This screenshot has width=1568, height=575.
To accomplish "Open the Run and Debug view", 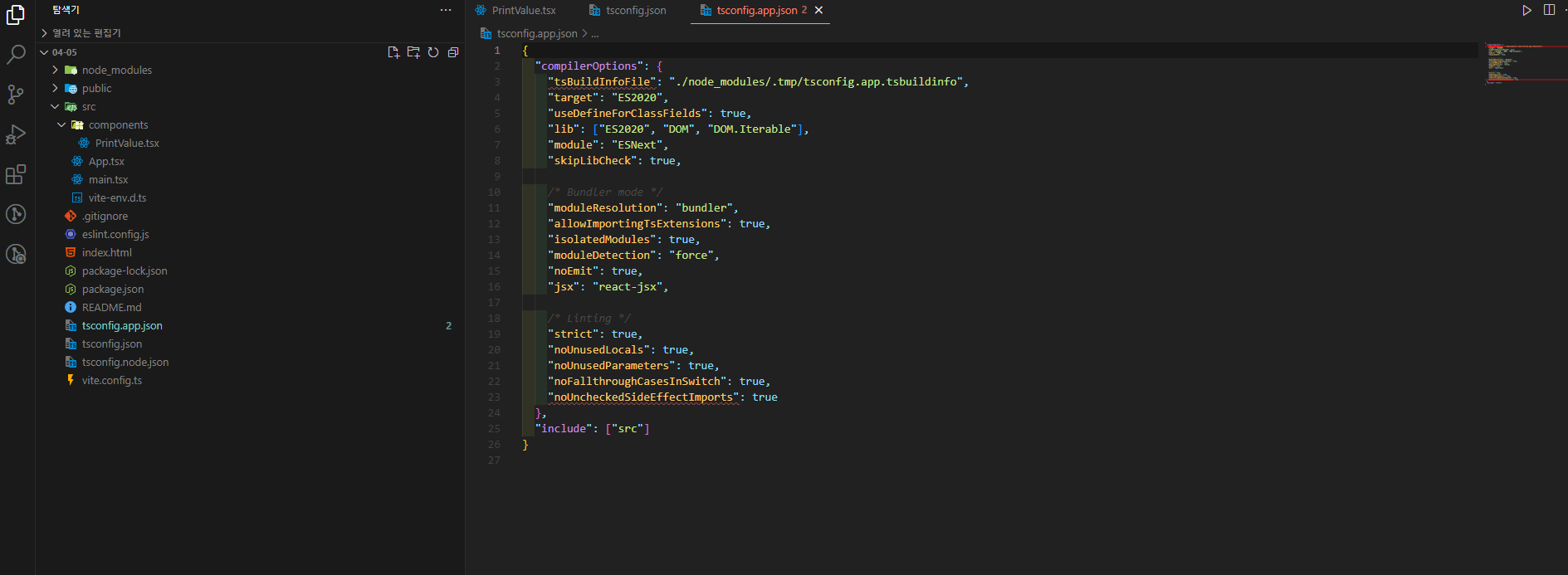I will (x=16, y=134).
